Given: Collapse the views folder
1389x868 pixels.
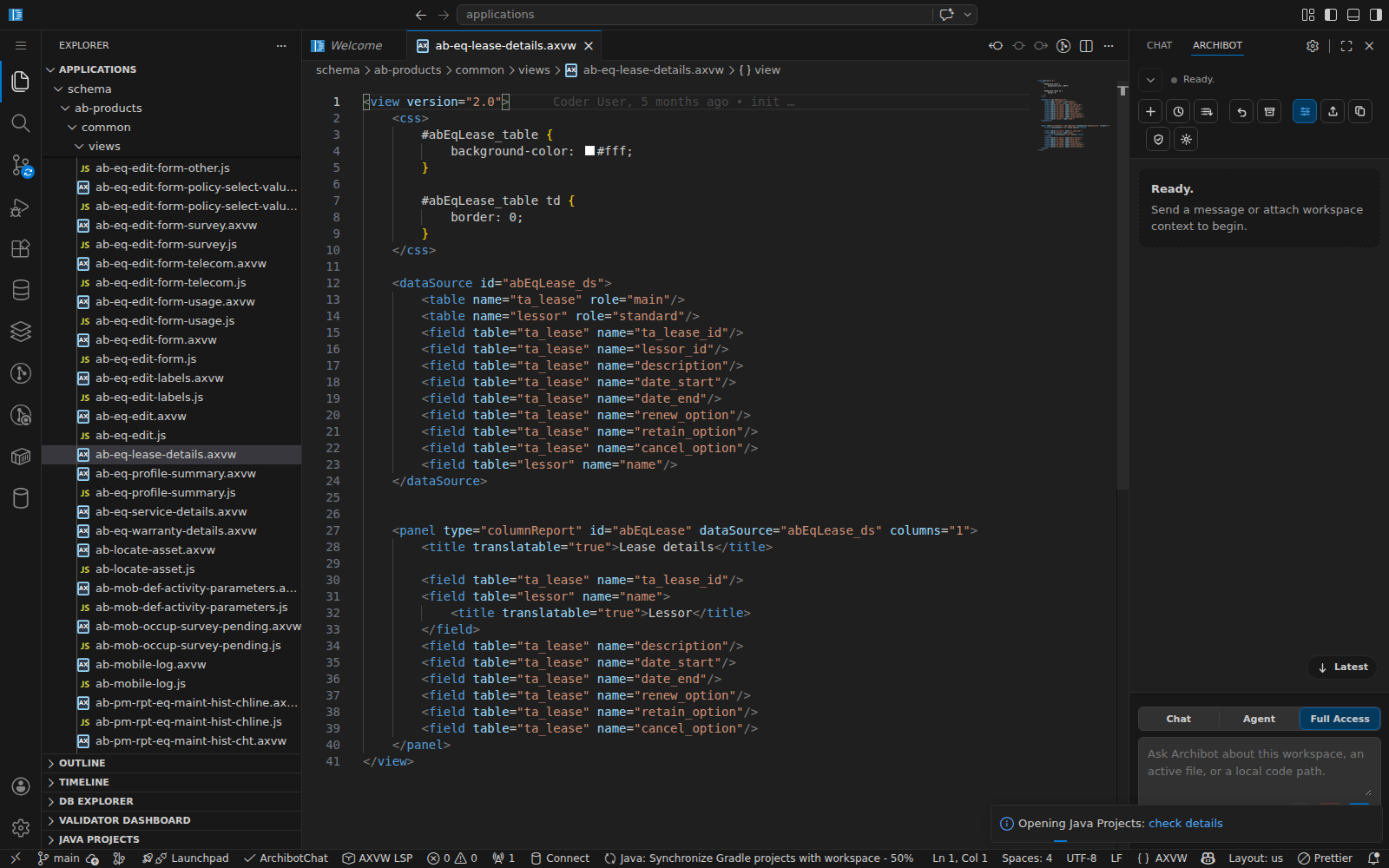Looking at the screenshot, I should click(172, 146).
